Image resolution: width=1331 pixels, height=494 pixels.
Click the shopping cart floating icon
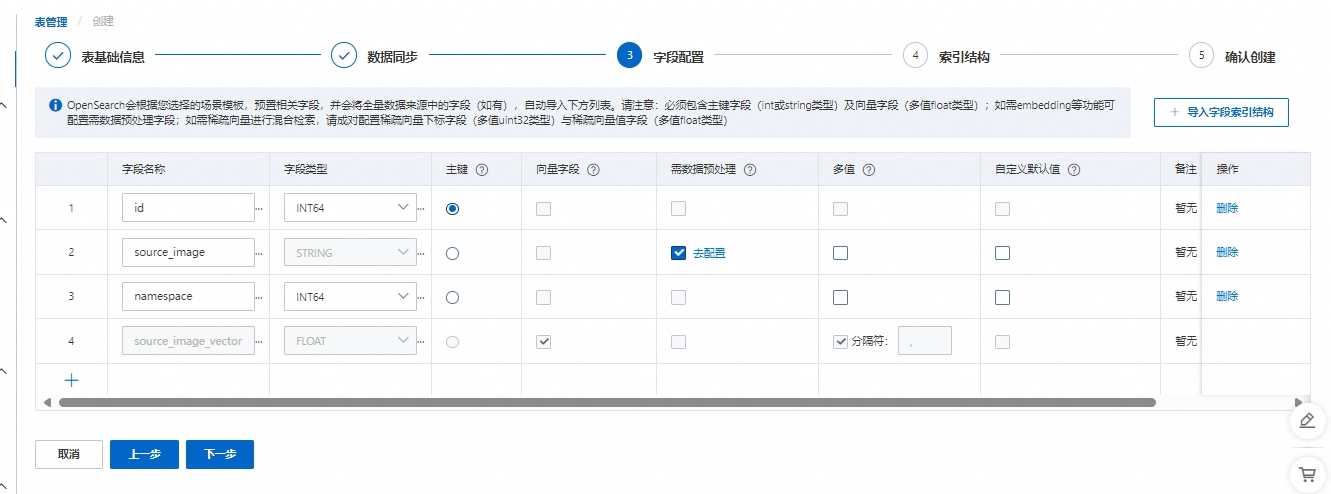pyautogui.click(x=1305, y=474)
